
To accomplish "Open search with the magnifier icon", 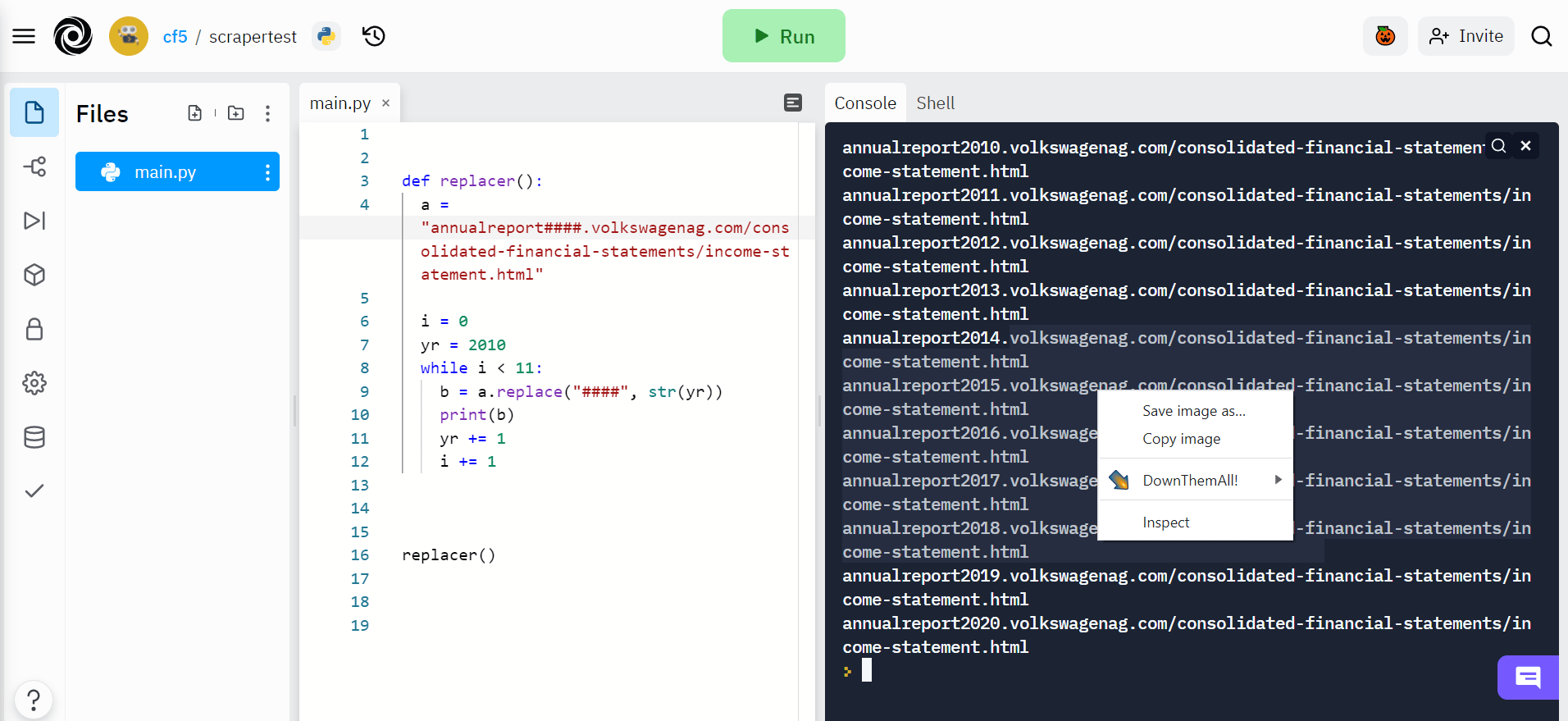I will 1542,36.
